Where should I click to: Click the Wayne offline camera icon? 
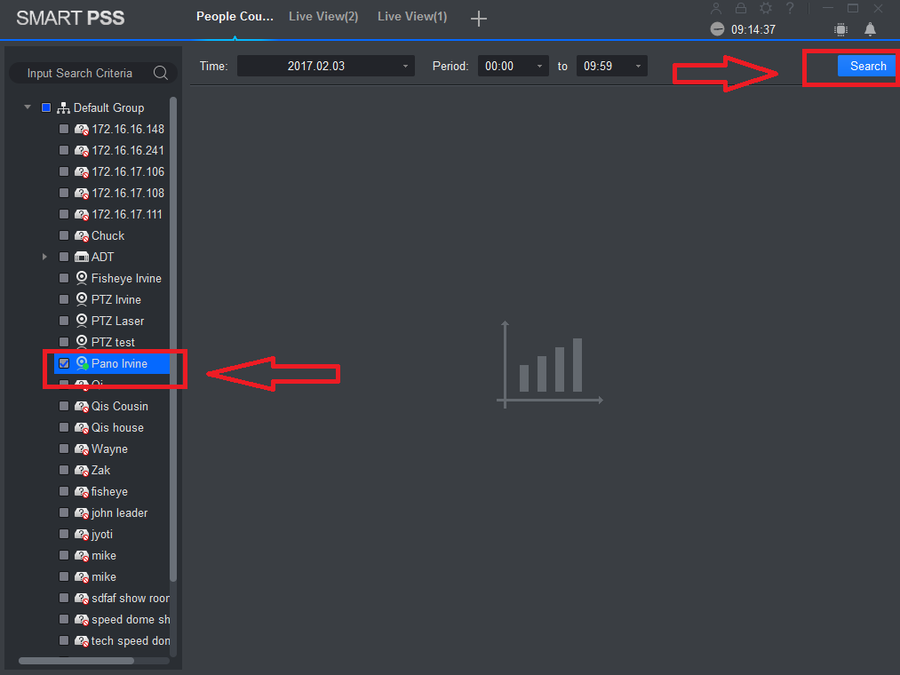tap(82, 449)
